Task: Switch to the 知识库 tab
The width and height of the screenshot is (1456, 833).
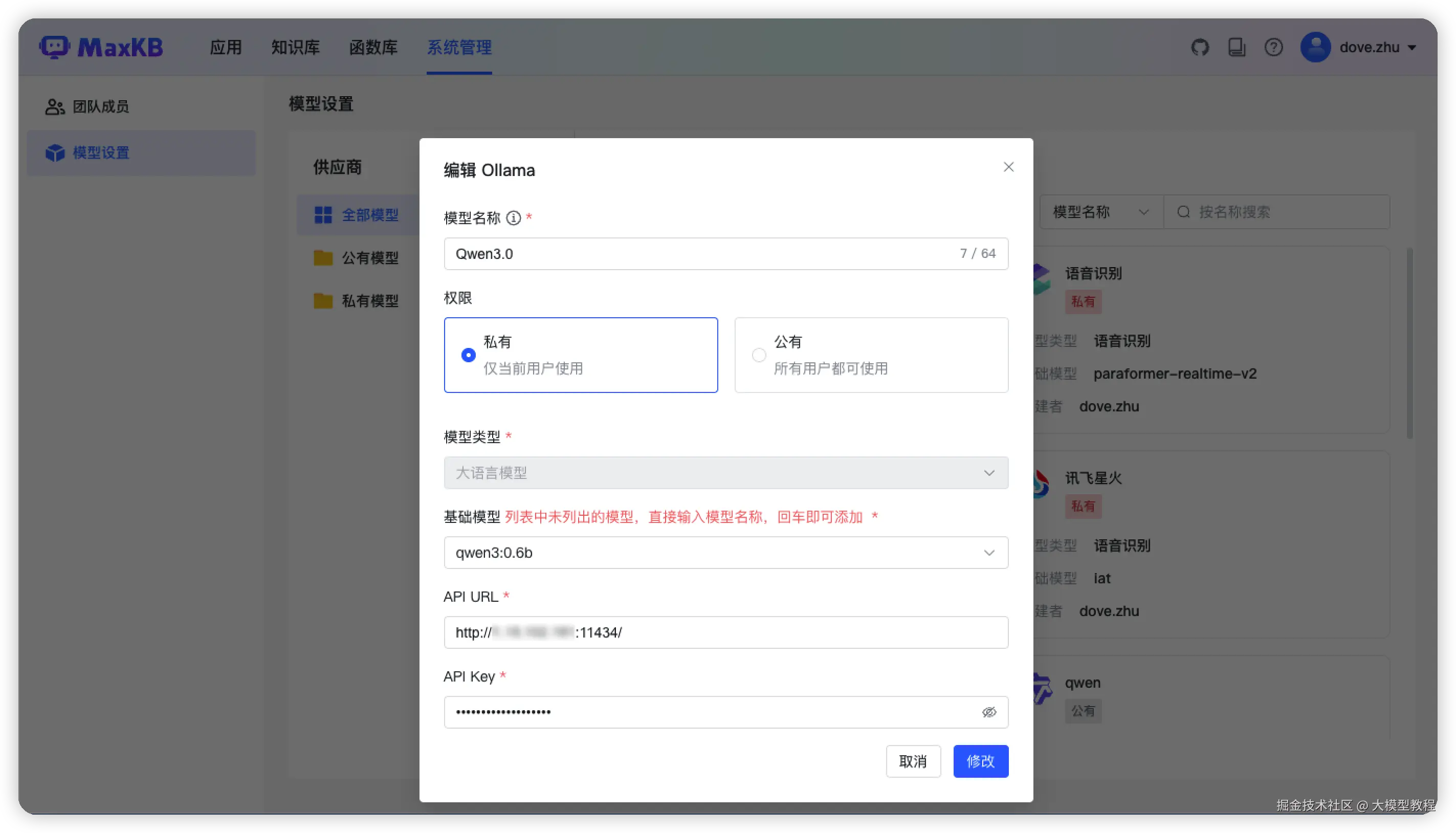Action: 295,47
